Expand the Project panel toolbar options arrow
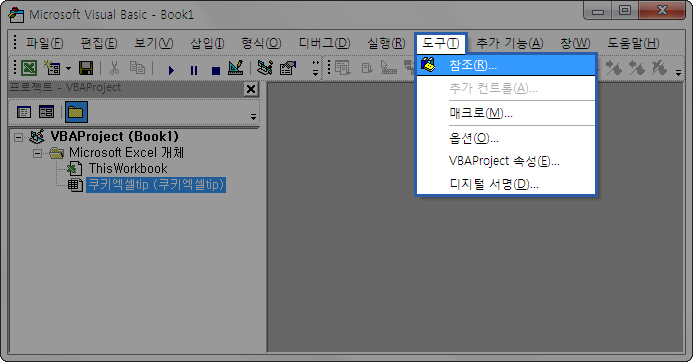Screen dimensions: 693x362 click(x=253, y=117)
